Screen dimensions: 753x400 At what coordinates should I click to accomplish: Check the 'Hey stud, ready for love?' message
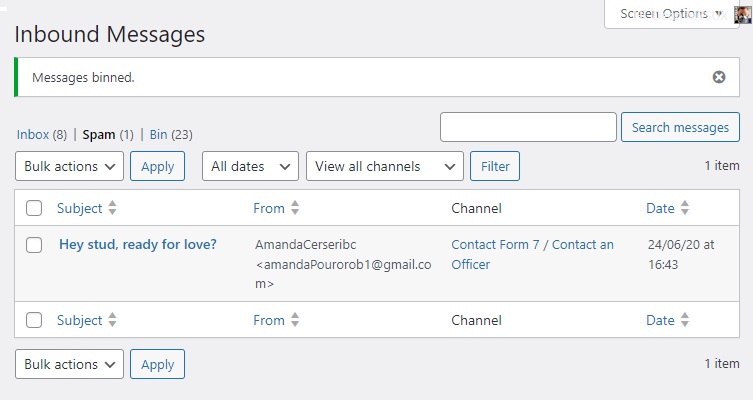tap(34, 244)
